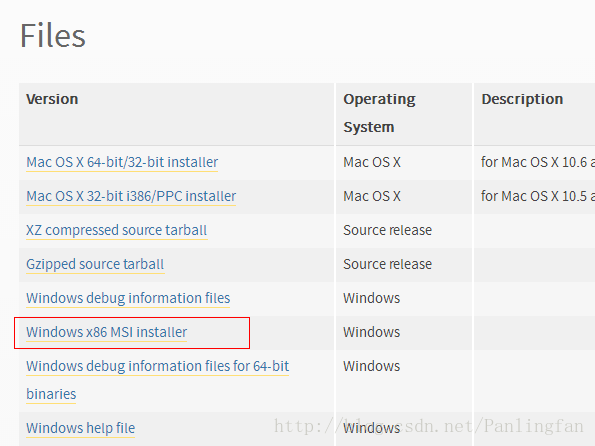
Task: Click the Operating System column header
Action: tap(379, 113)
